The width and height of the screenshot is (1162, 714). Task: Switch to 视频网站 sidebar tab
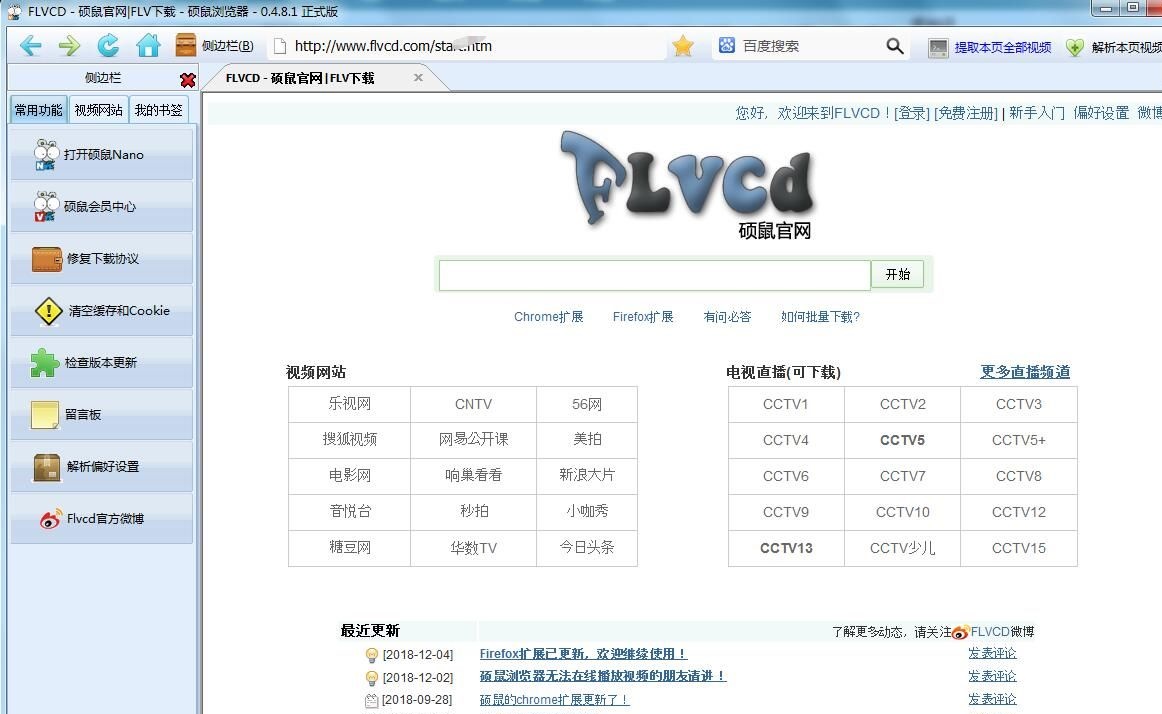click(x=99, y=110)
